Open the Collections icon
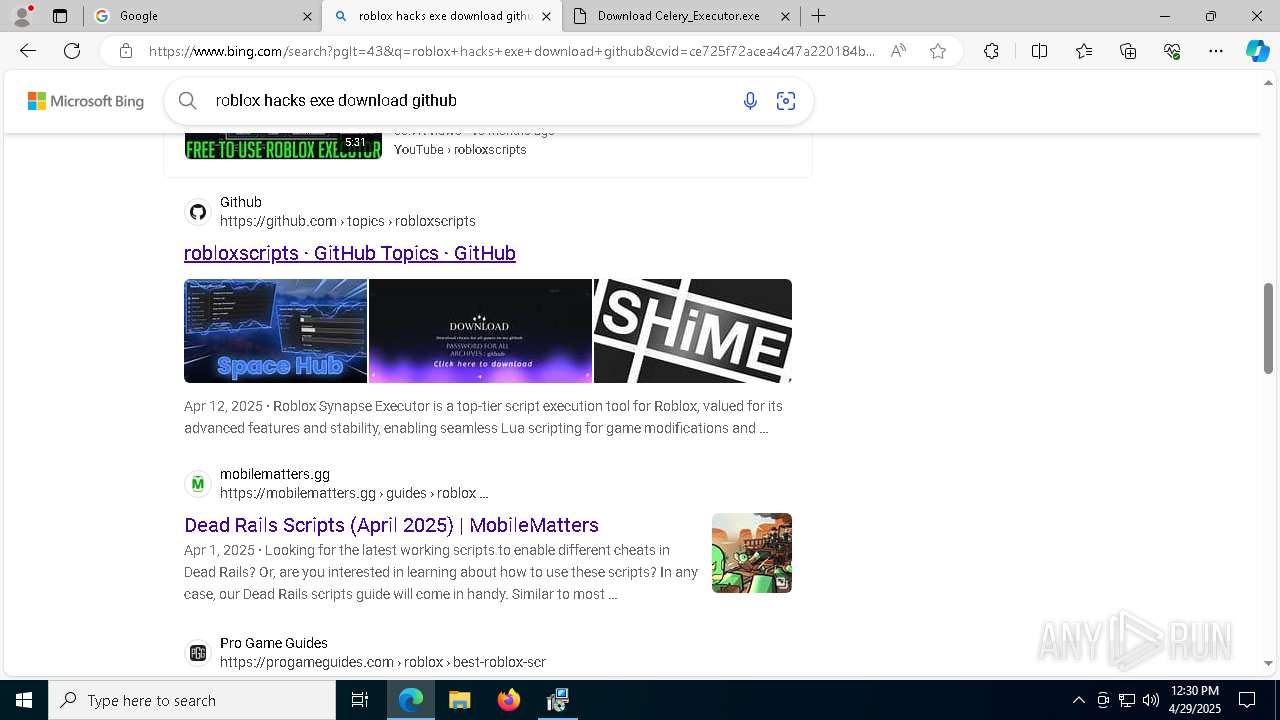Image resolution: width=1280 pixels, height=720 pixels. point(1128,51)
